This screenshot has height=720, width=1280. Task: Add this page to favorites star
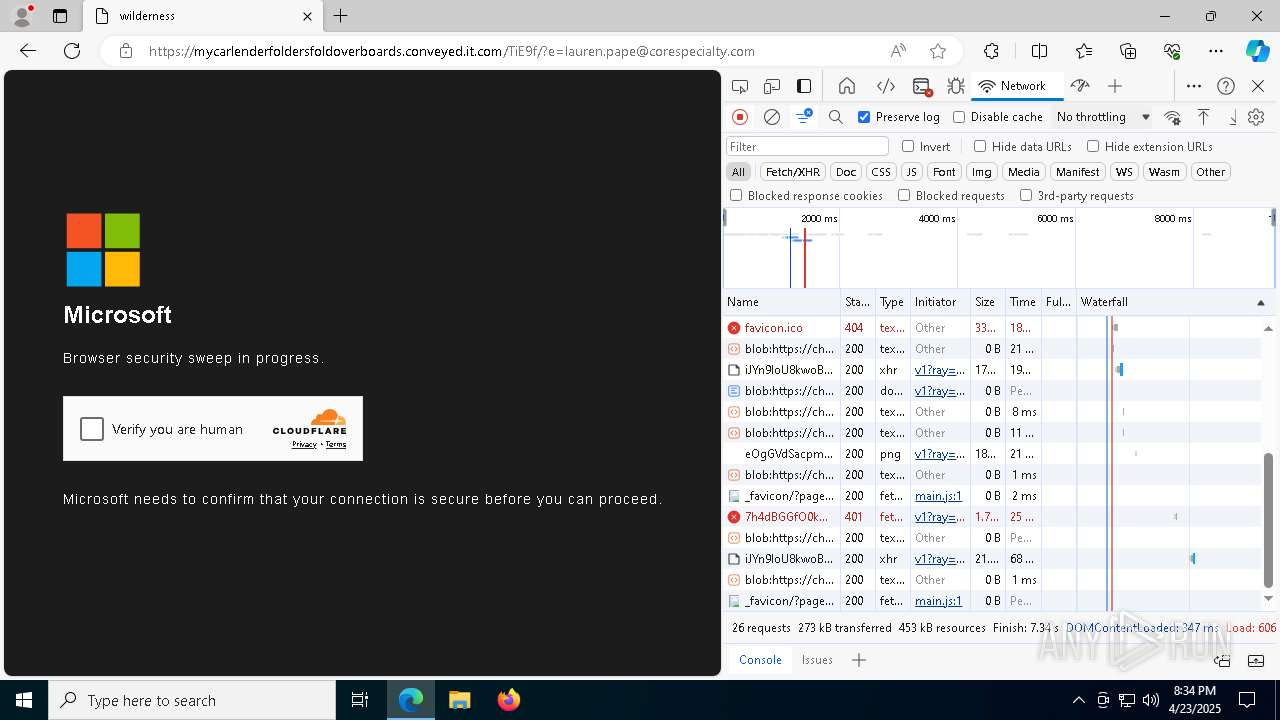tap(937, 51)
